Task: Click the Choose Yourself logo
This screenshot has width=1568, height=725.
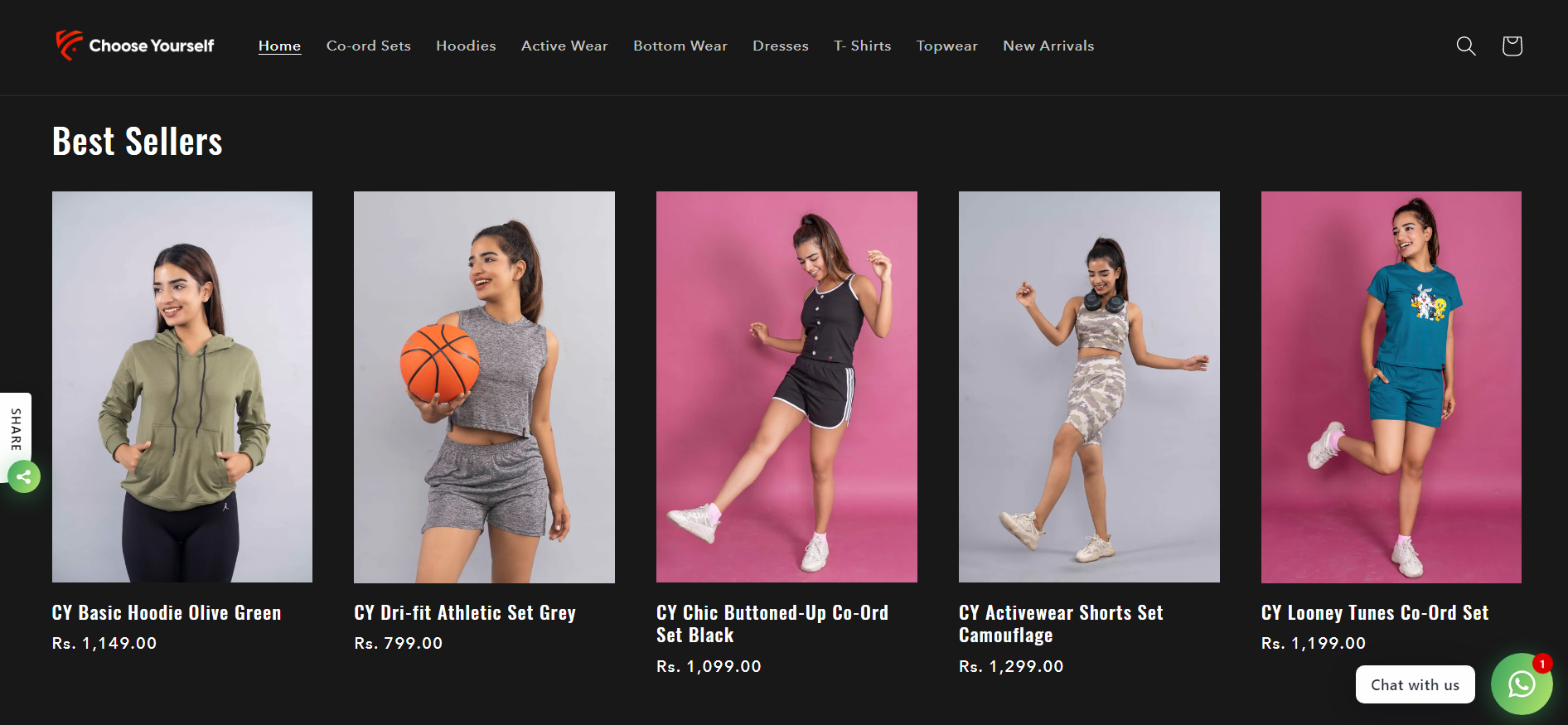Action: pos(135,46)
